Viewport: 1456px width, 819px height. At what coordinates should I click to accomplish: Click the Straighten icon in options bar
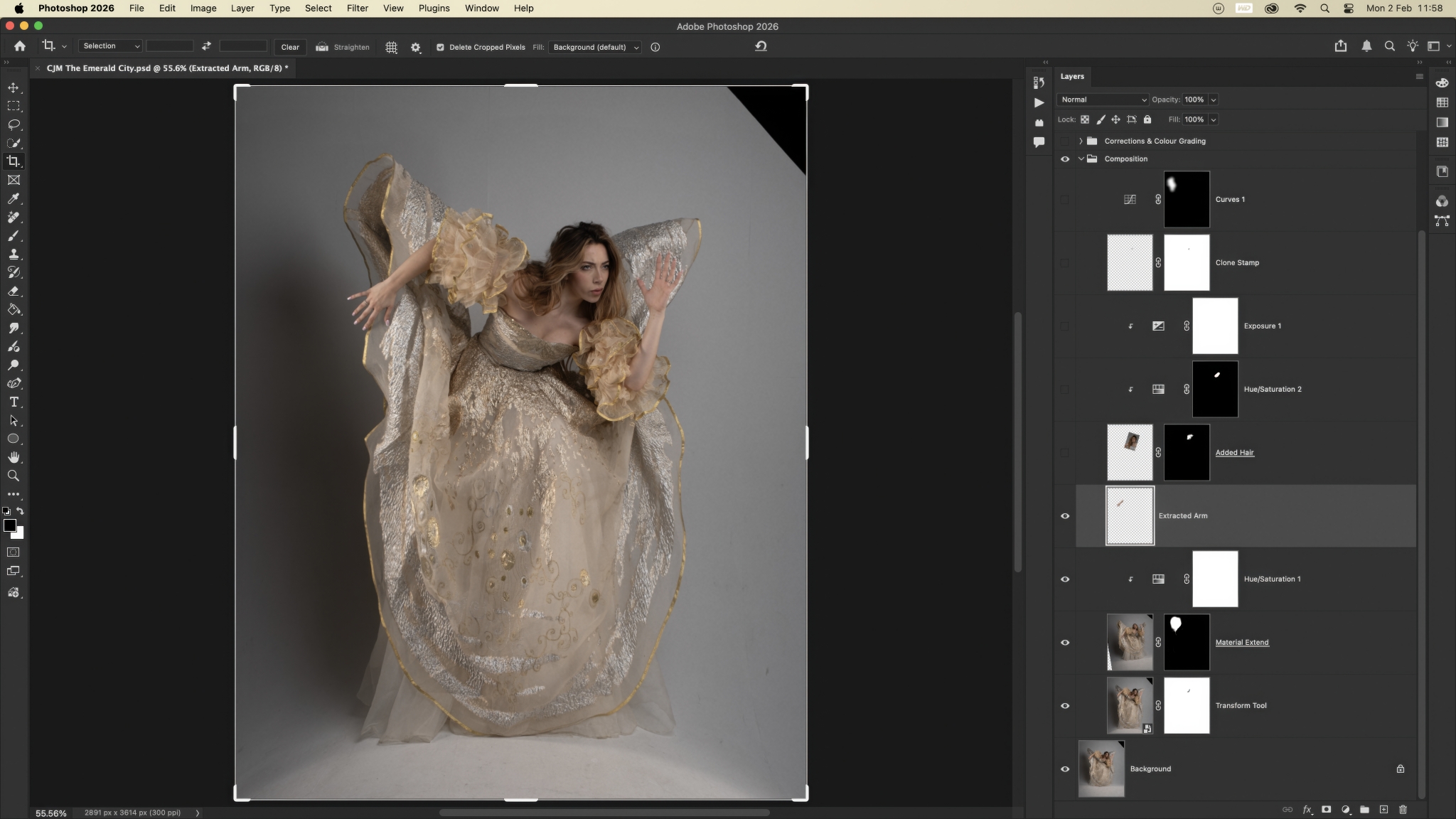point(322,47)
